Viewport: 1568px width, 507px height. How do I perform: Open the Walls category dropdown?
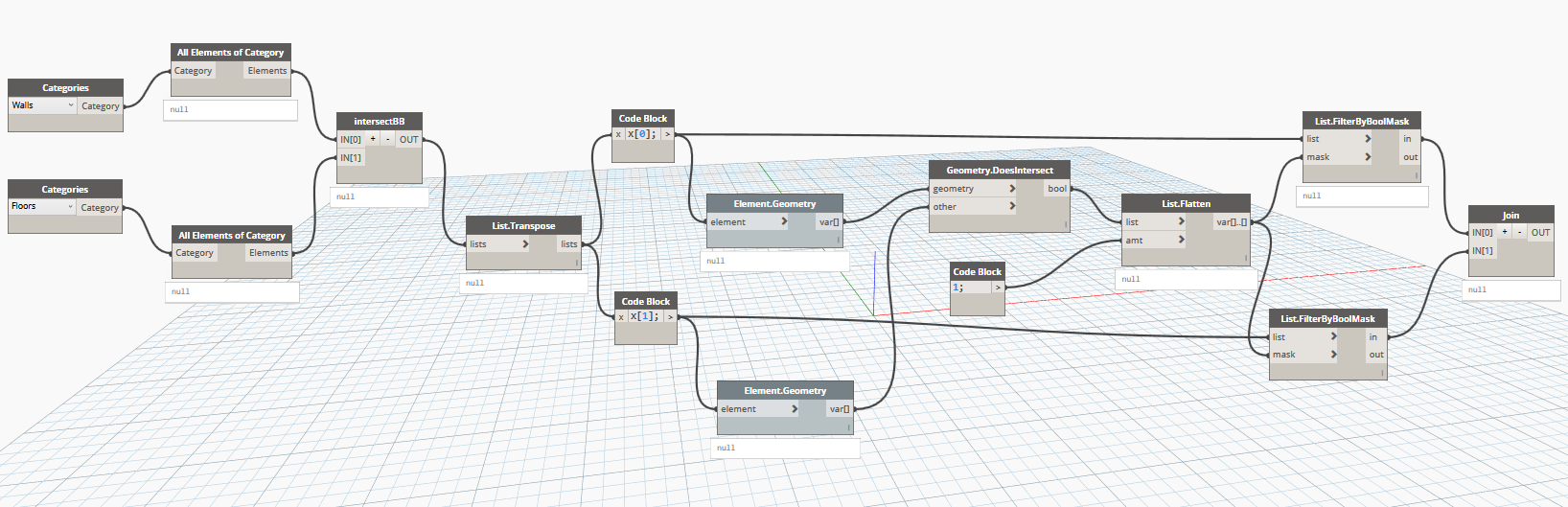click(42, 105)
